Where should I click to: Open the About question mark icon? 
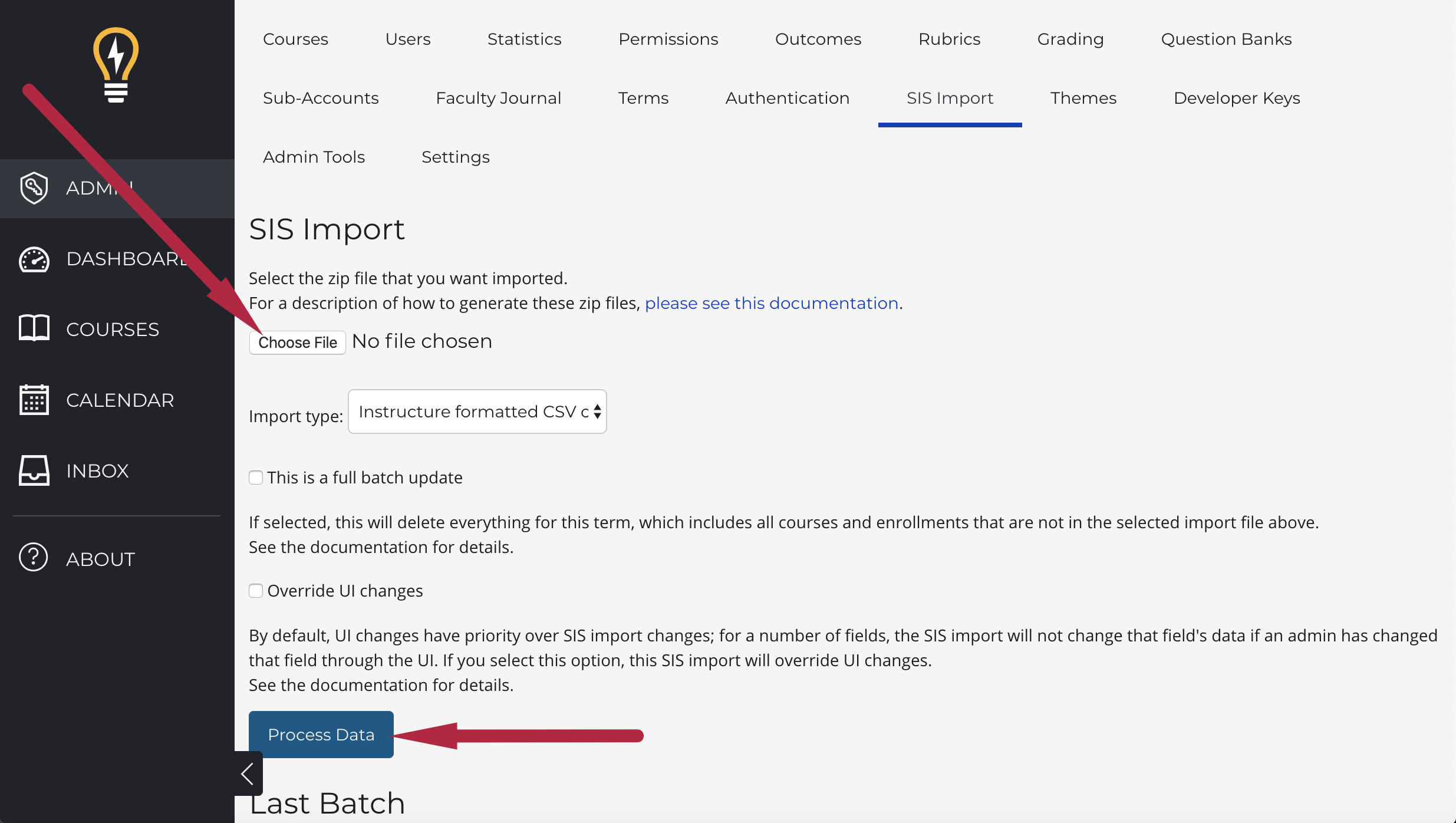click(34, 557)
